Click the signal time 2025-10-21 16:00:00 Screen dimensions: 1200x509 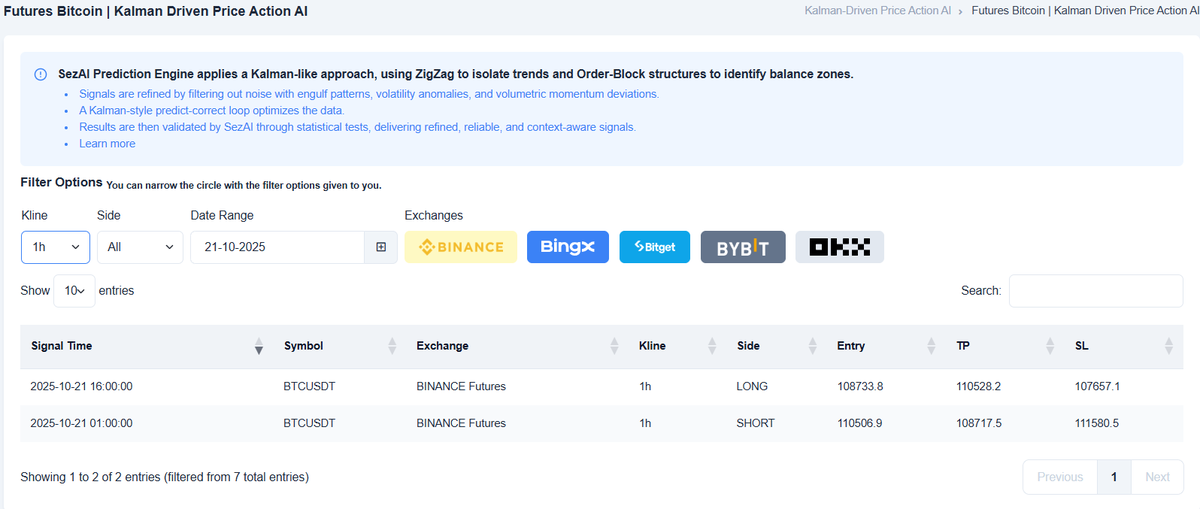pos(82,386)
